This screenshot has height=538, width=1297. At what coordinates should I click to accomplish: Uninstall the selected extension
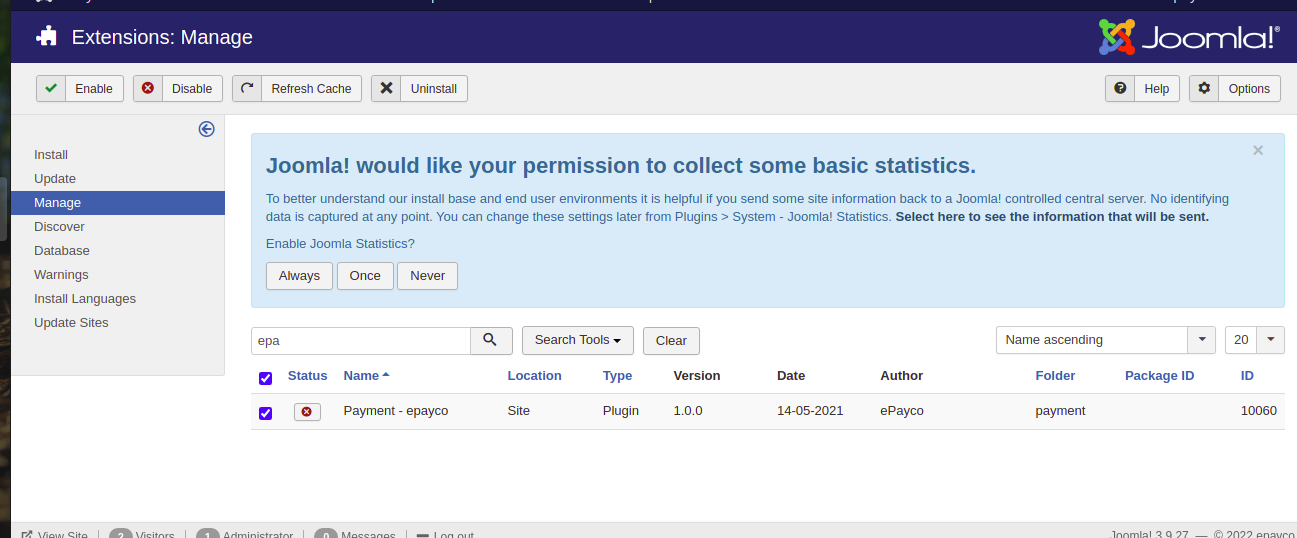[x=419, y=89]
